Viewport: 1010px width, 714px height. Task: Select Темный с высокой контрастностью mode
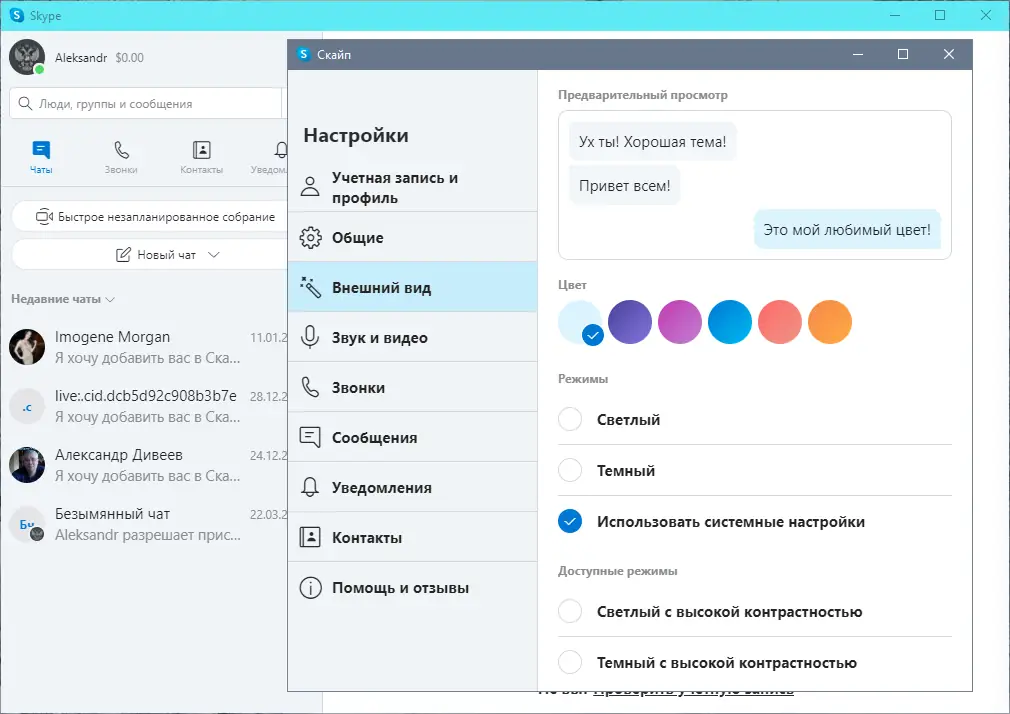click(x=569, y=662)
